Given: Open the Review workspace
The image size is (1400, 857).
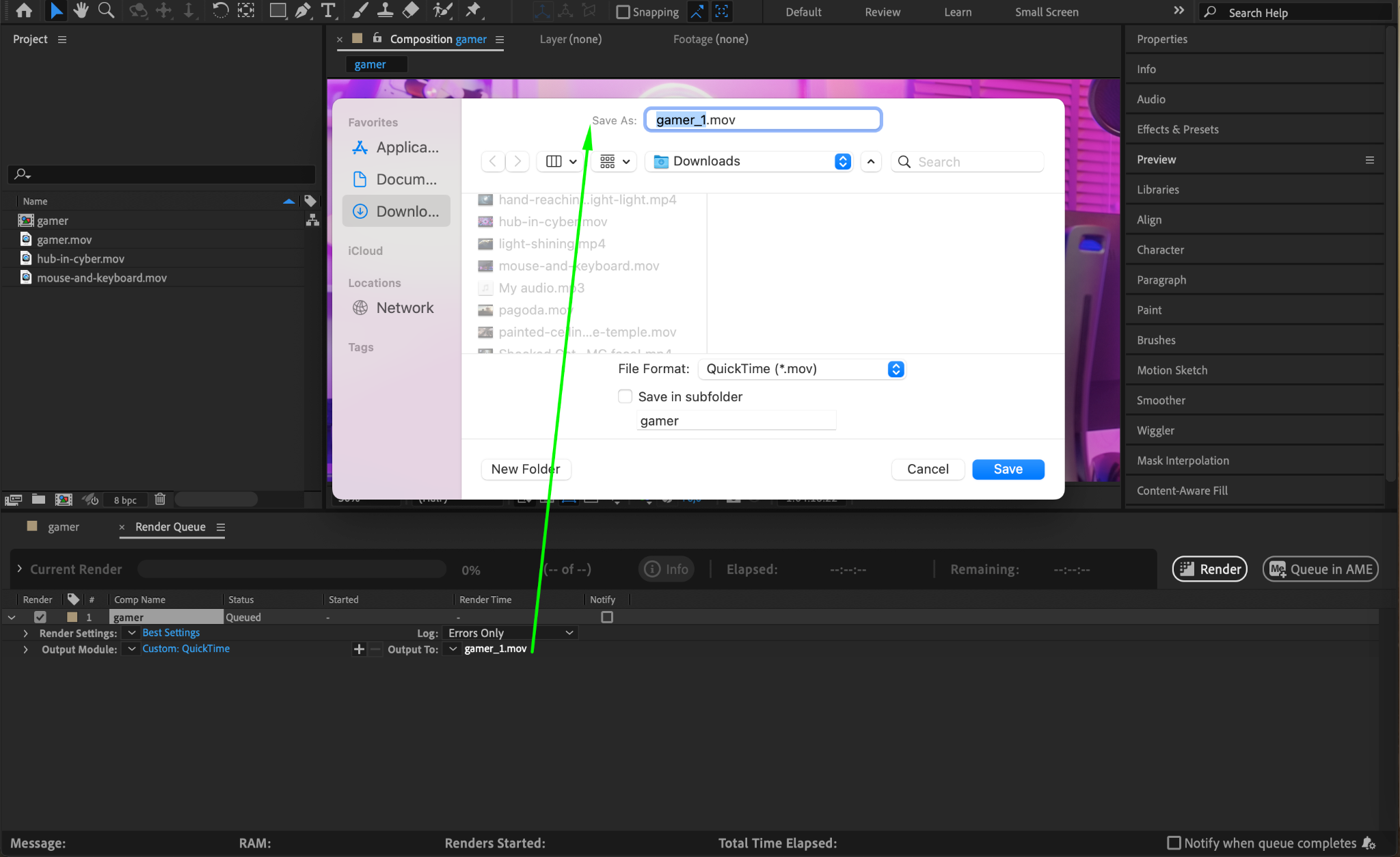Looking at the screenshot, I should coord(882,12).
